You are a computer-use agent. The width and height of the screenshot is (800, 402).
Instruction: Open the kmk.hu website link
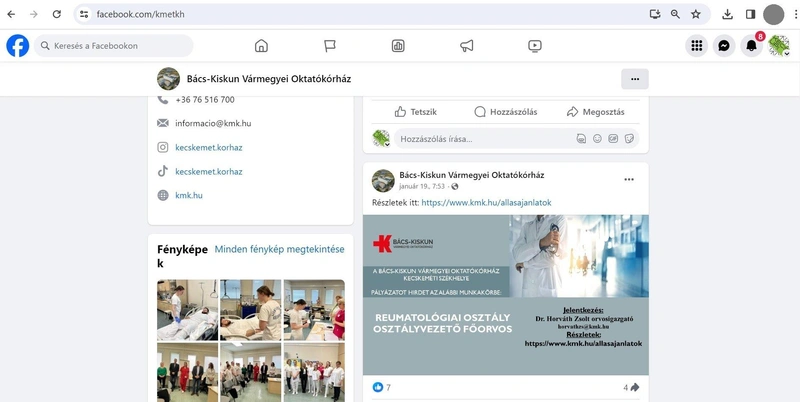[189, 195]
